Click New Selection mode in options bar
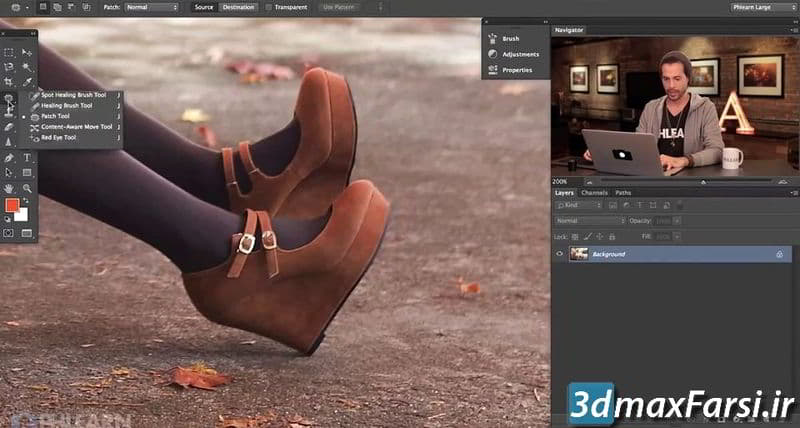The image size is (800, 428). [43, 7]
